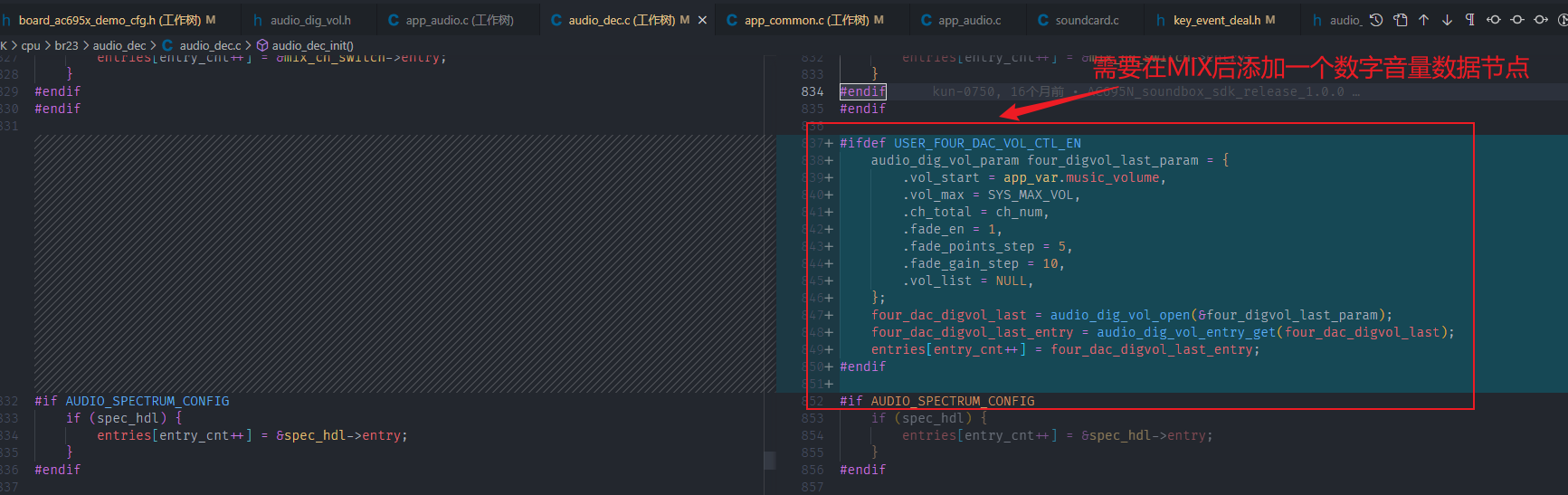Go to previous change arrow up
The width and height of the screenshot is (1568, 495).
(1423, 20)
